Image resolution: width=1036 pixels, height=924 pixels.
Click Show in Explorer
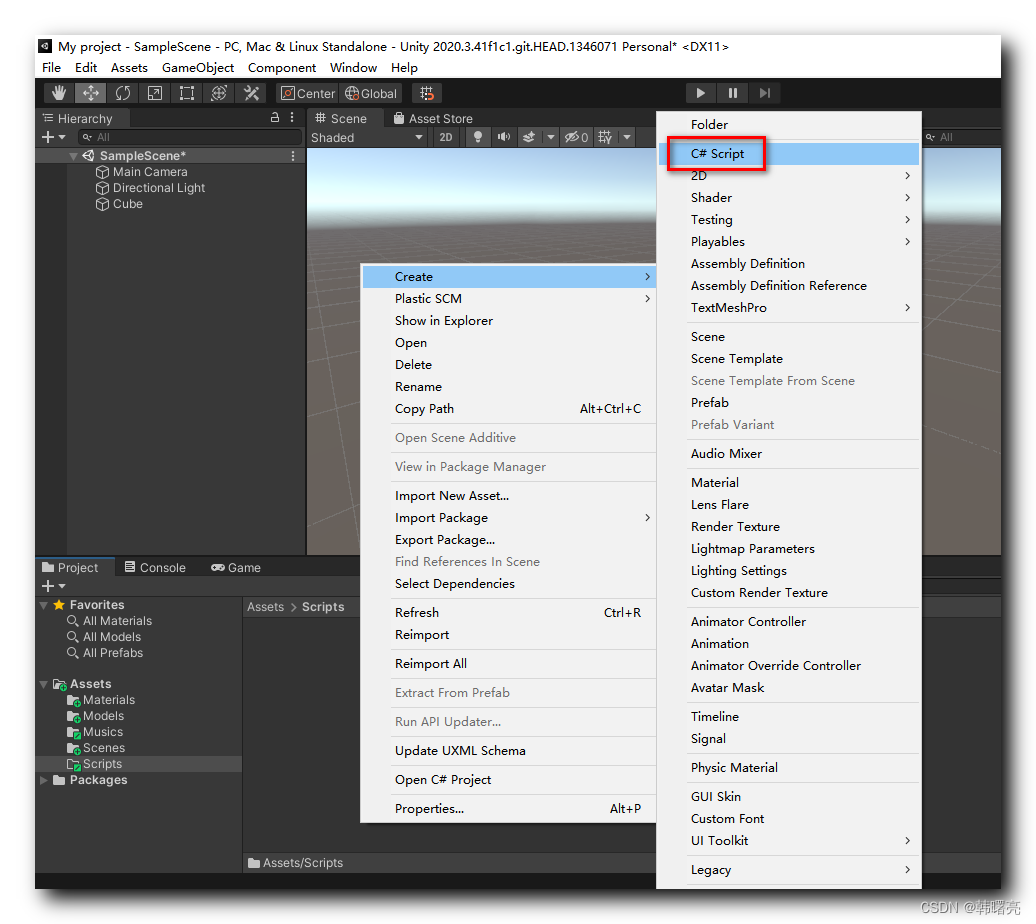509,321
